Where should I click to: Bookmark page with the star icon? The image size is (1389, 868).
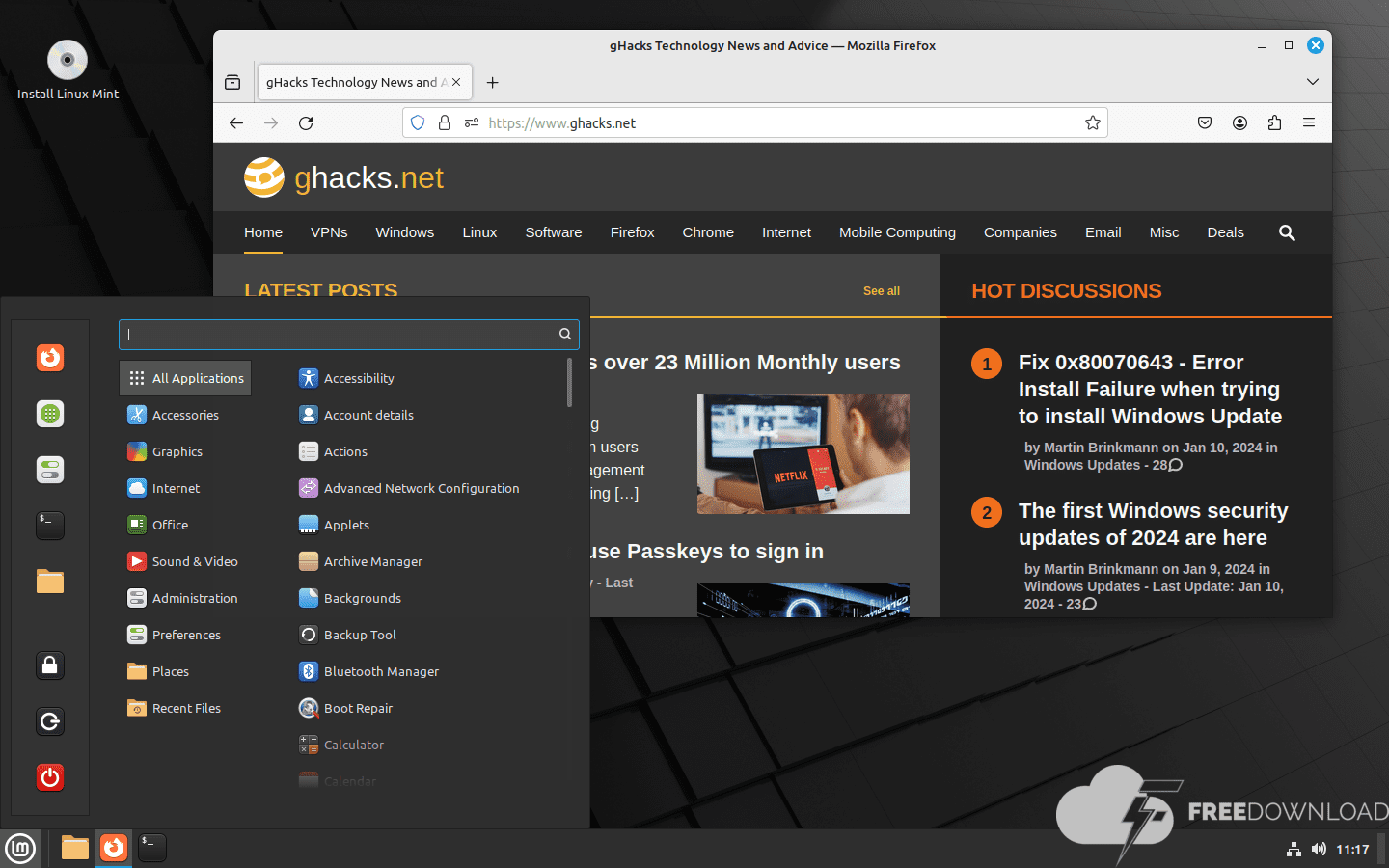(x=1092, y=123)
